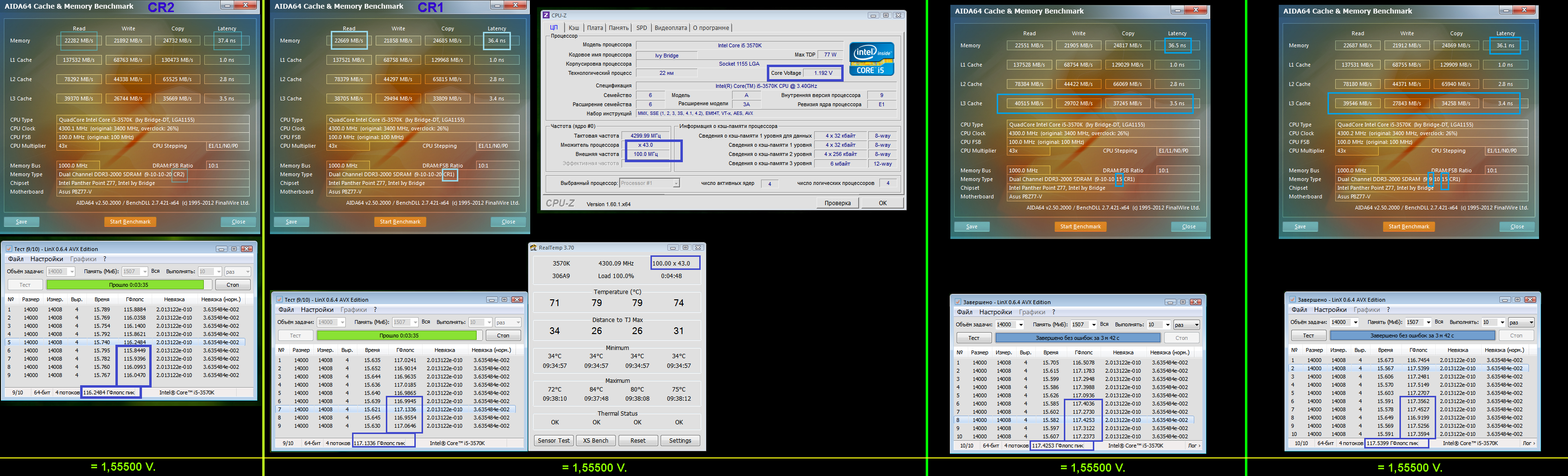This screenshot has height=476, width=1568.
Task: Click the Reset button in RealTemp
Action: point(638,441)
